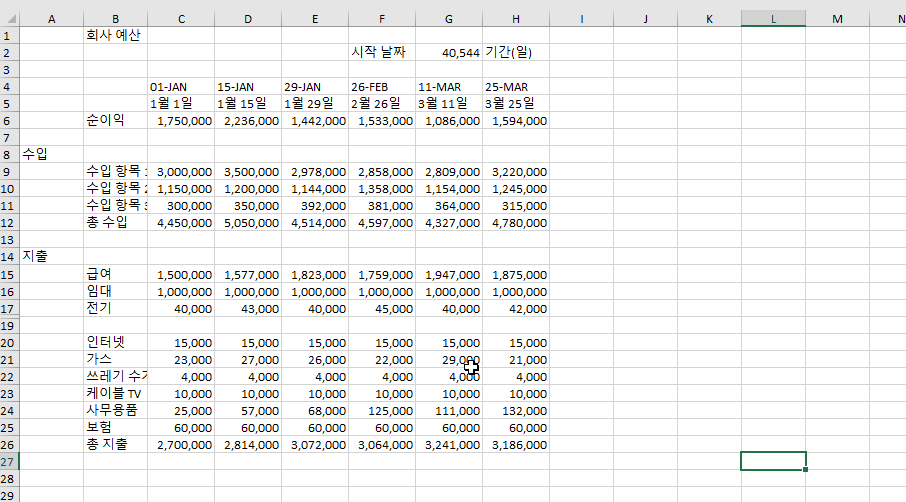Click the 인터넷 row label

coord(115,343)
